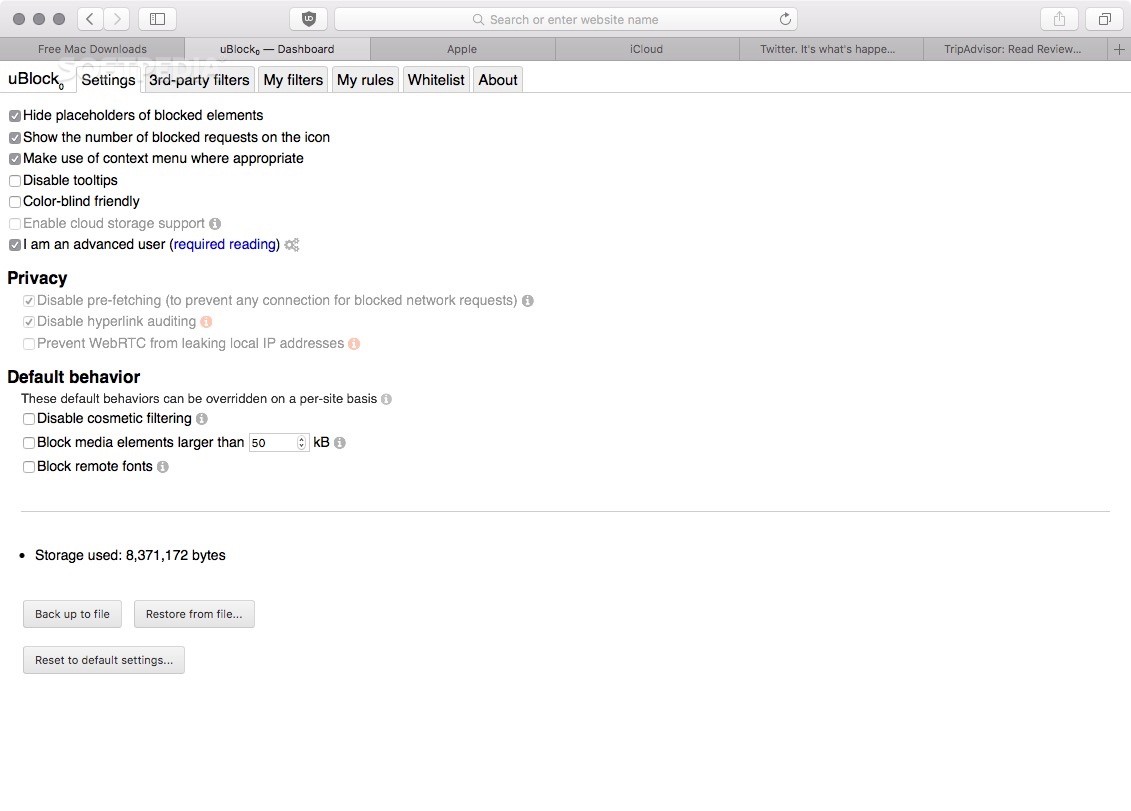Open advanced settings via the gear icon
The width and height of the screenshot is (1131, 811).
(291, 244)
